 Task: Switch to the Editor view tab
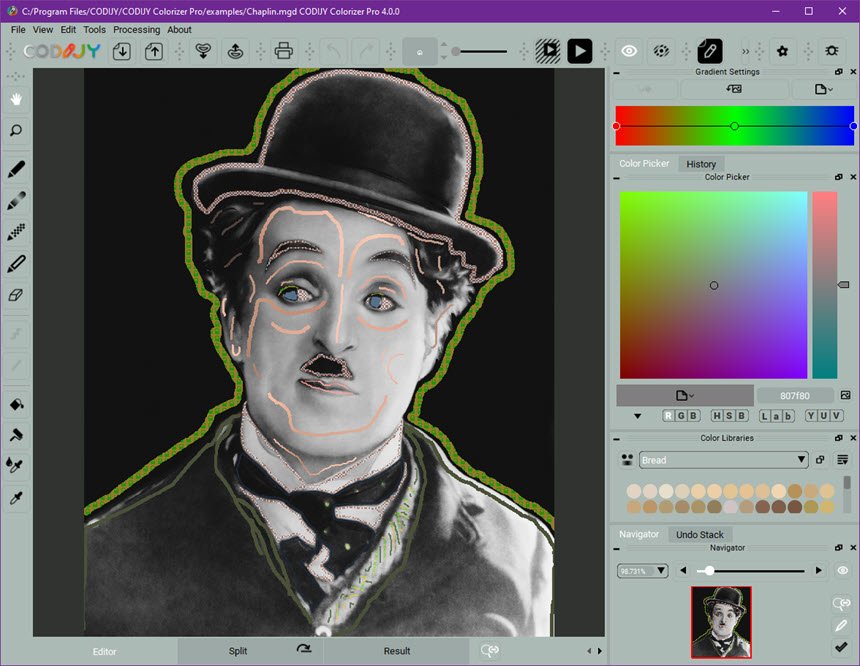104,651
